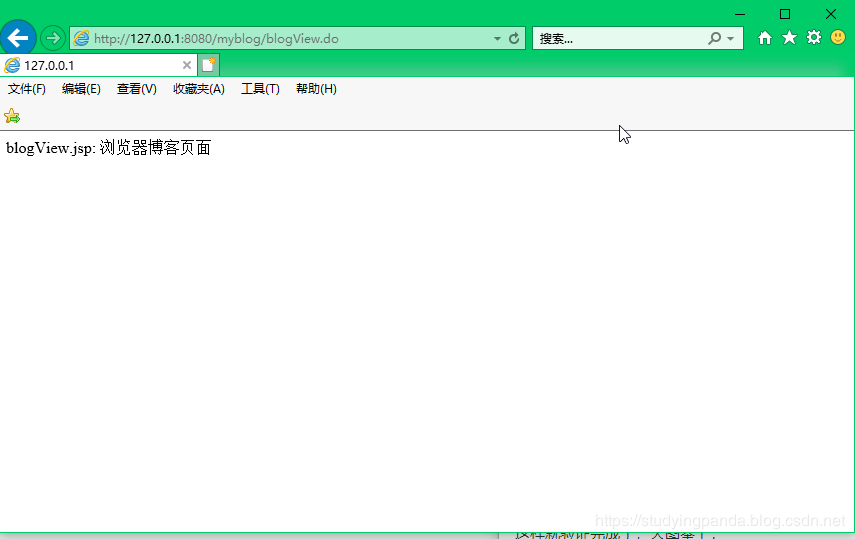This screenshot has height=539, width=855.
Task: Open Favorites star in top-right toolbar
Action: [x=789, y=38]
